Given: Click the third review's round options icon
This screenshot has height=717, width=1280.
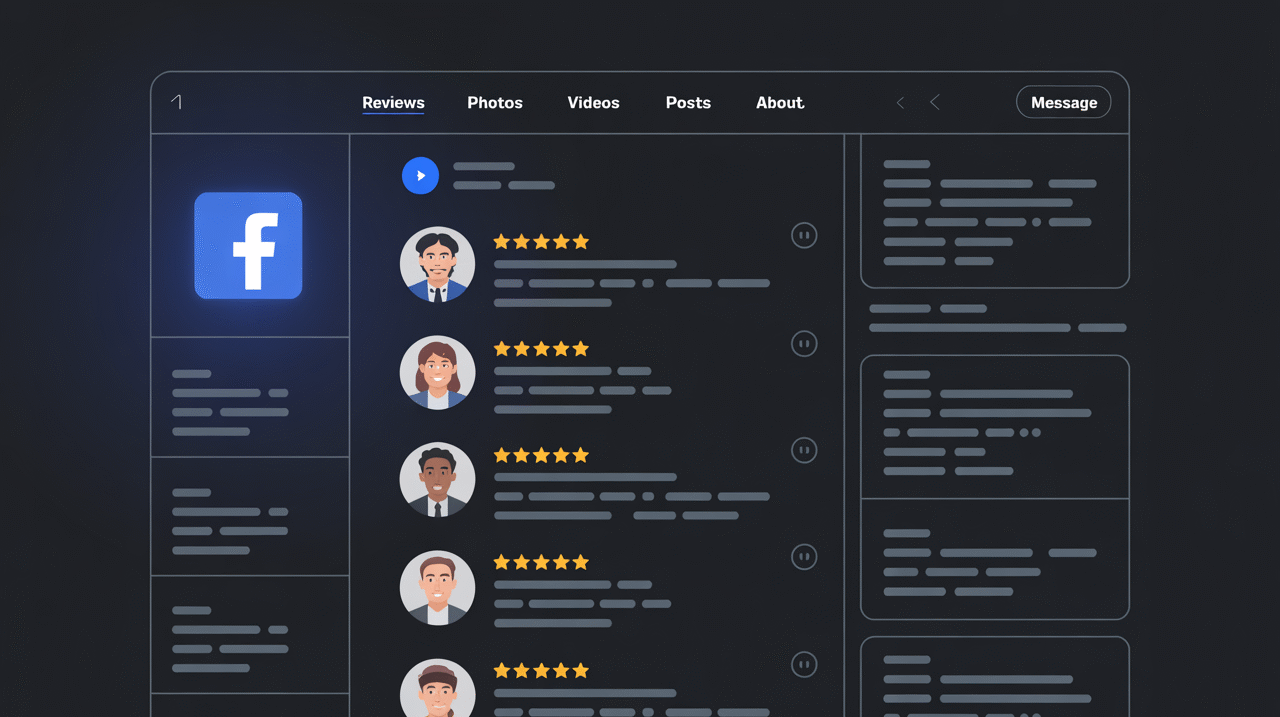Looking at the screenshot, I should click(x=804, y=450).
